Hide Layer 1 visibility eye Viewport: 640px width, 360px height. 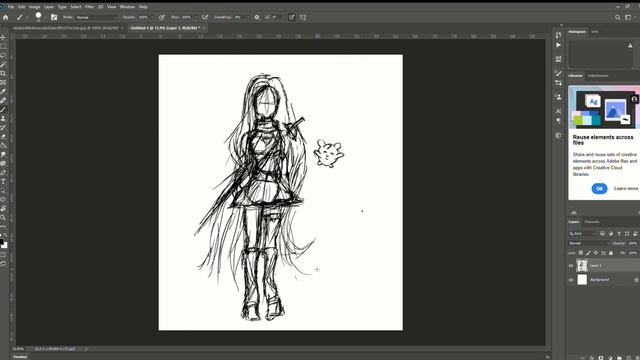coord(571,266)
